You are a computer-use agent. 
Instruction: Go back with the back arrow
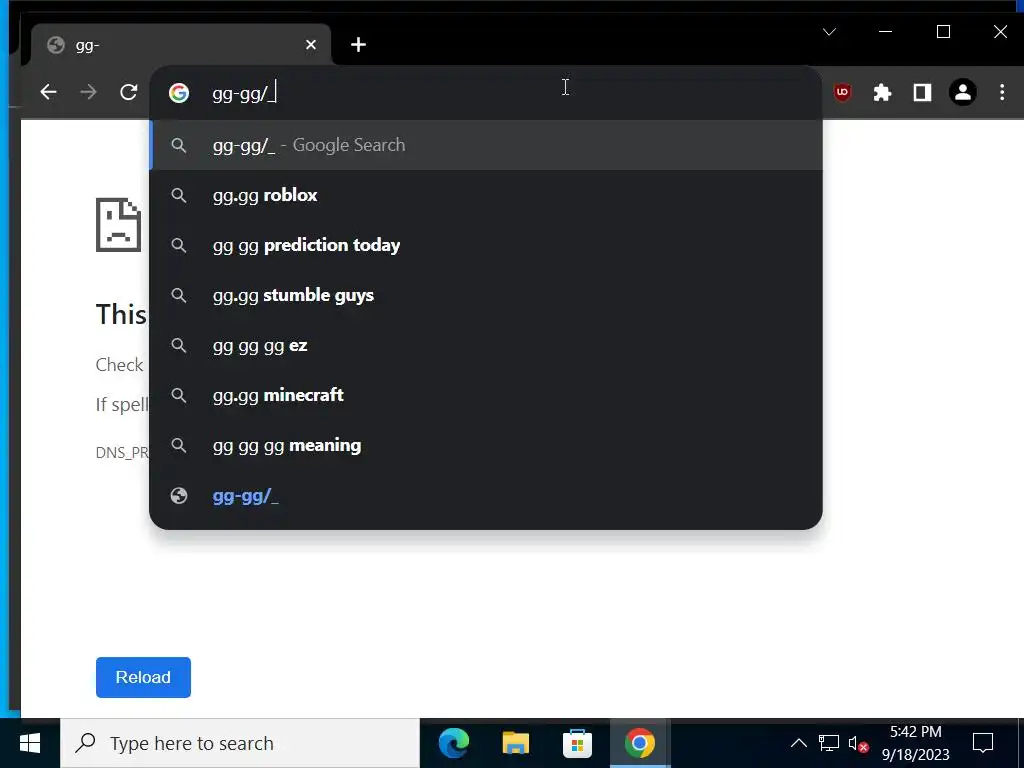point(48,92)
